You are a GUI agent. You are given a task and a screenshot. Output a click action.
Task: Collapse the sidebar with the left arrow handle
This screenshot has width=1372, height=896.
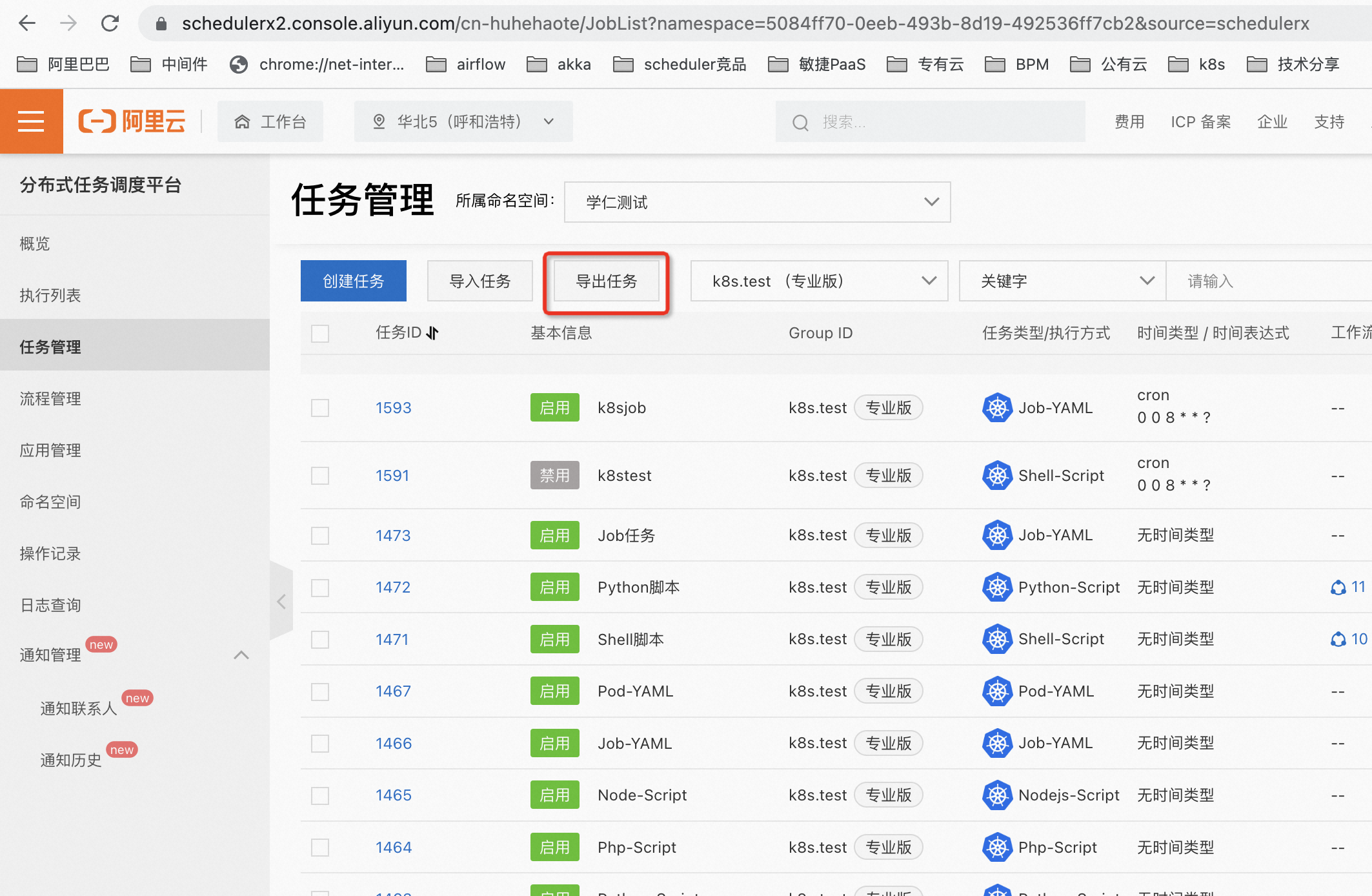281,601
